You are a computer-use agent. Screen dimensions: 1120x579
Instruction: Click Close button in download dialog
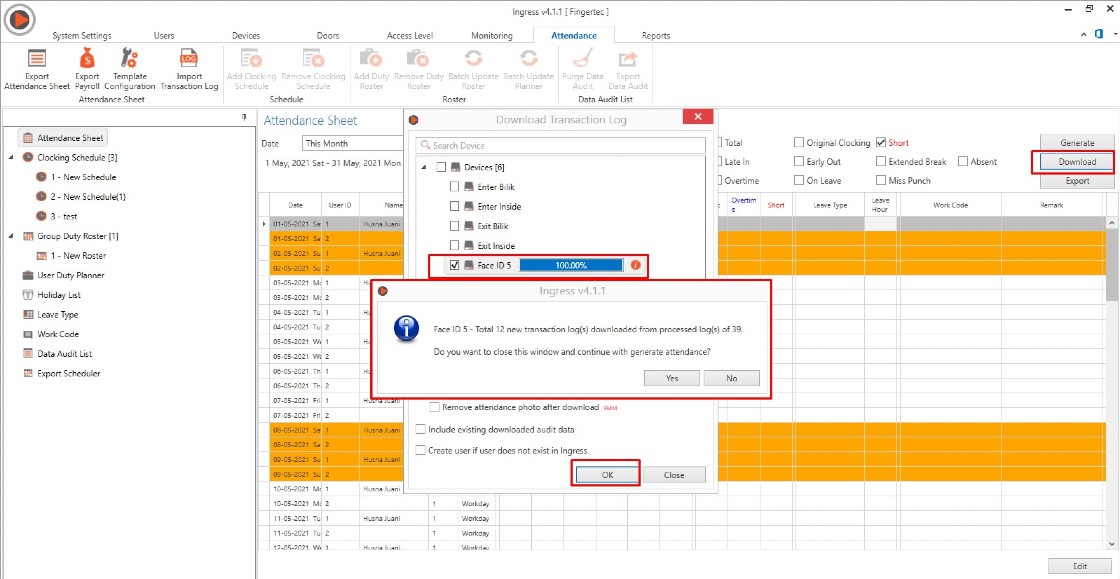point(674,475)
